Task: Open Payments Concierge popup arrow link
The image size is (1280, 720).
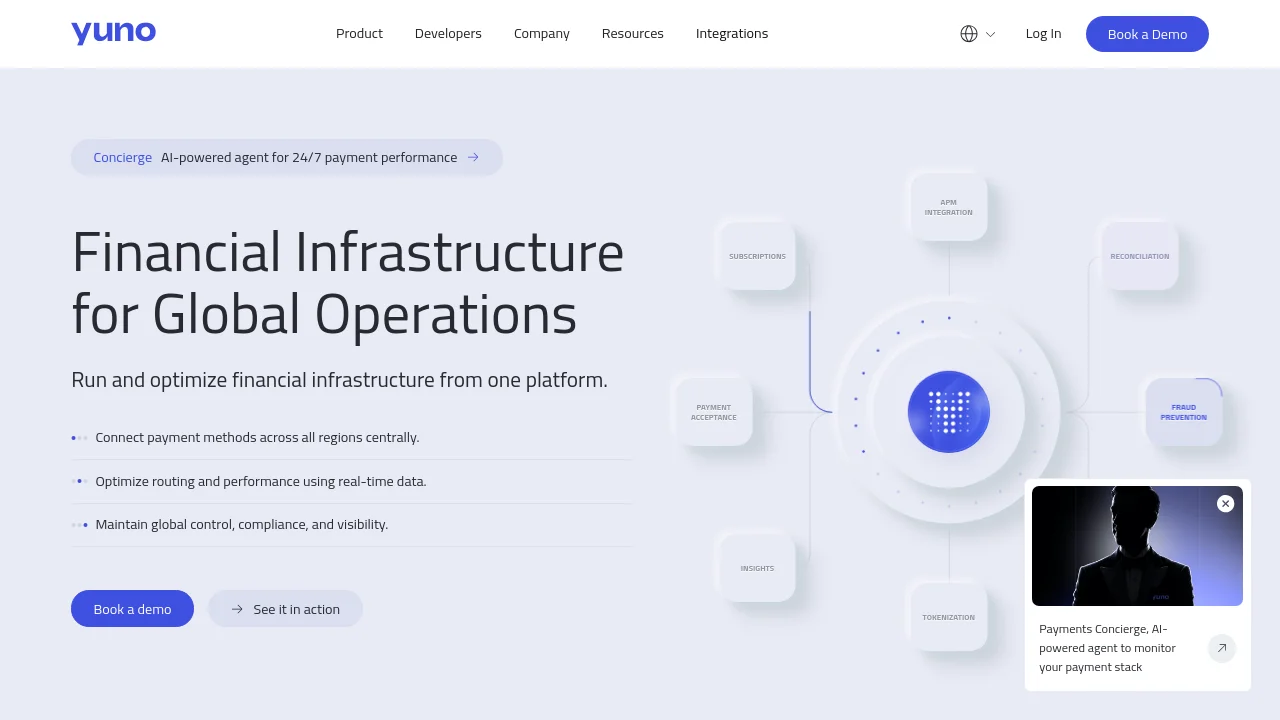Action: coord(1221,648)
